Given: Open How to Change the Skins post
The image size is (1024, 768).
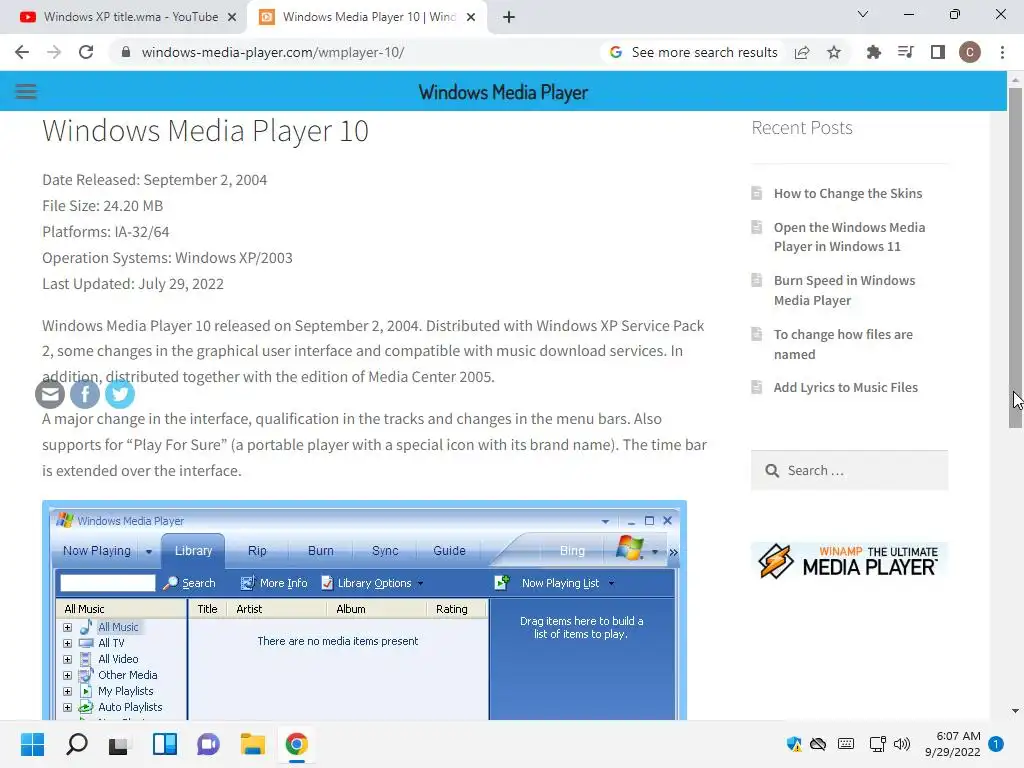Looking at the screenshot, I should click(848, 193).
